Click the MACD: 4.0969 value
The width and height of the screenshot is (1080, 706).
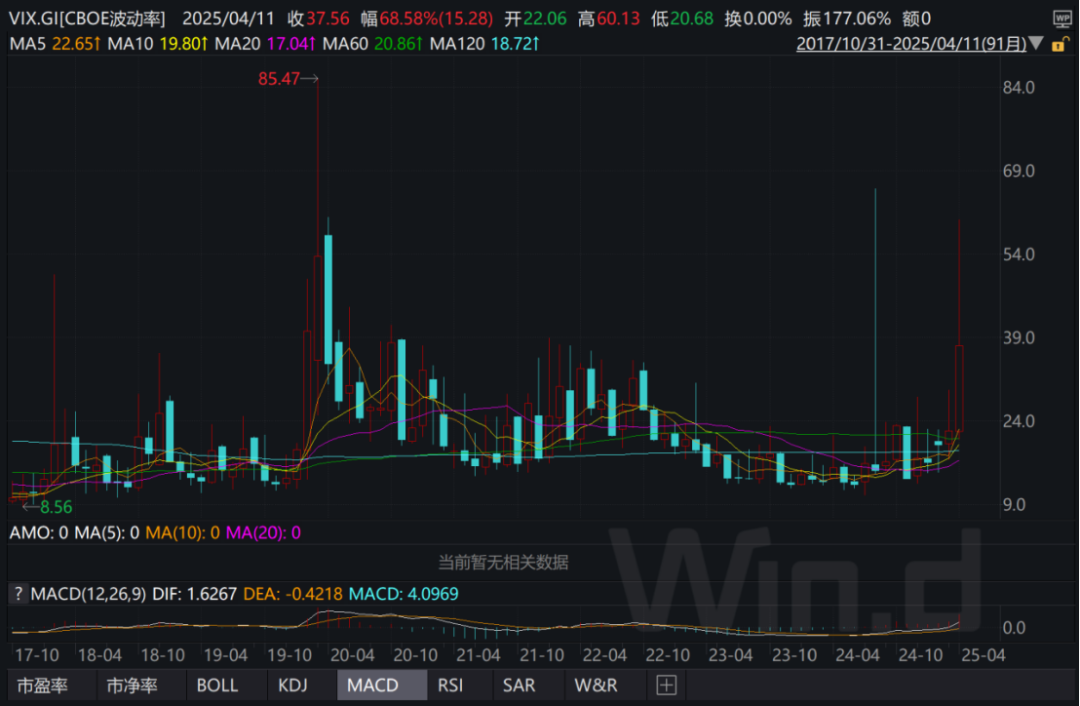click(x=404, y=594)
